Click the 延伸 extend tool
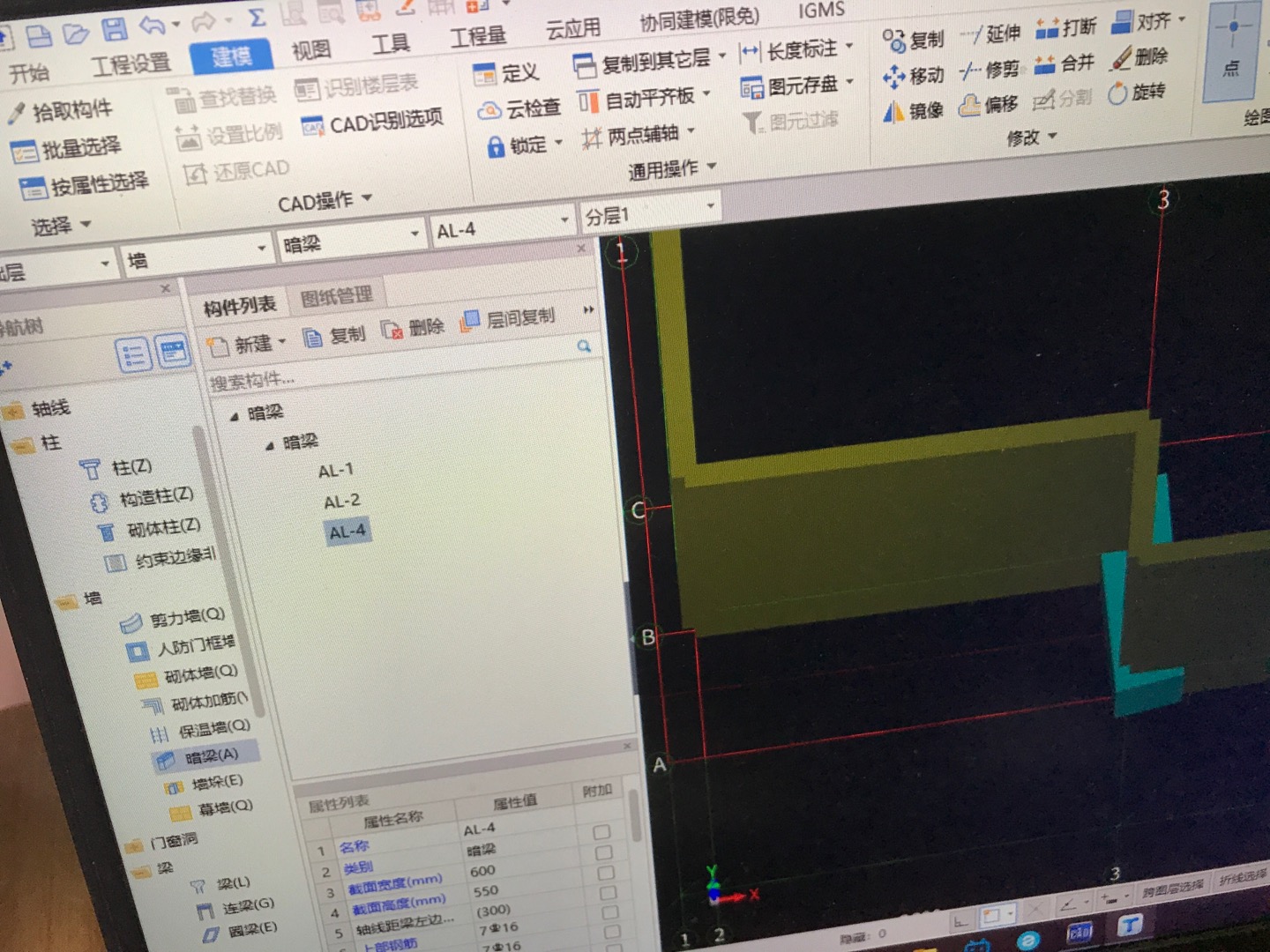 (x=990, y=33)
